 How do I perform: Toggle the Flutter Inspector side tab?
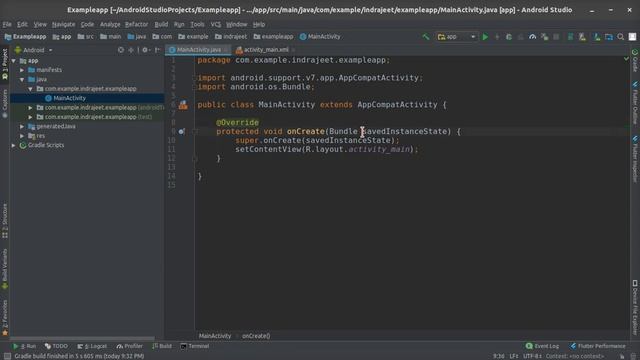pyautogui.click(x=635, y=159)
